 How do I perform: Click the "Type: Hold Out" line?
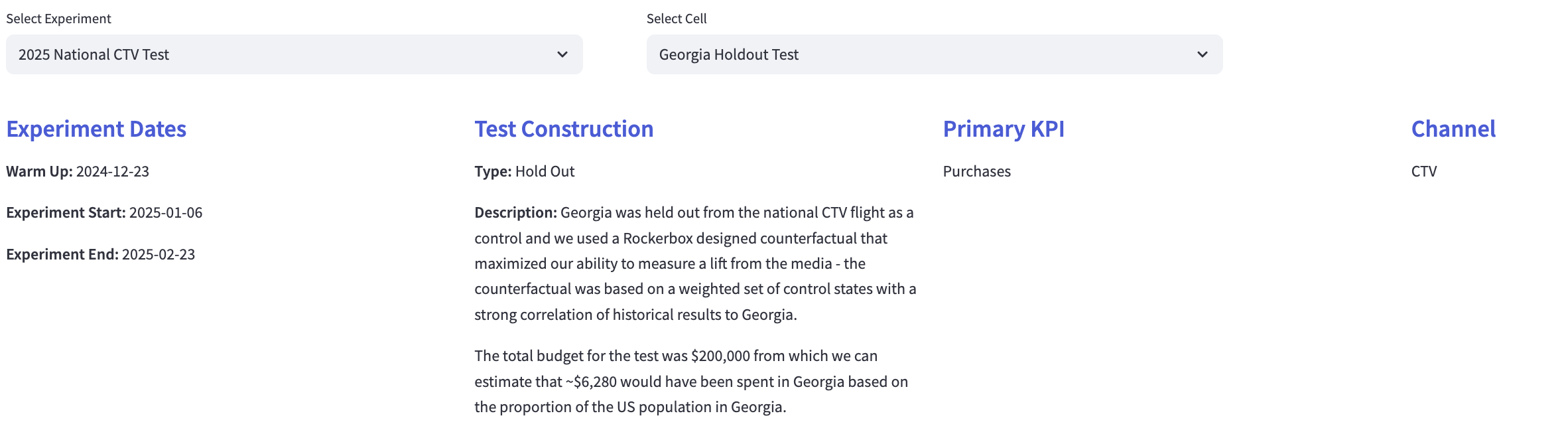point(524,171)
